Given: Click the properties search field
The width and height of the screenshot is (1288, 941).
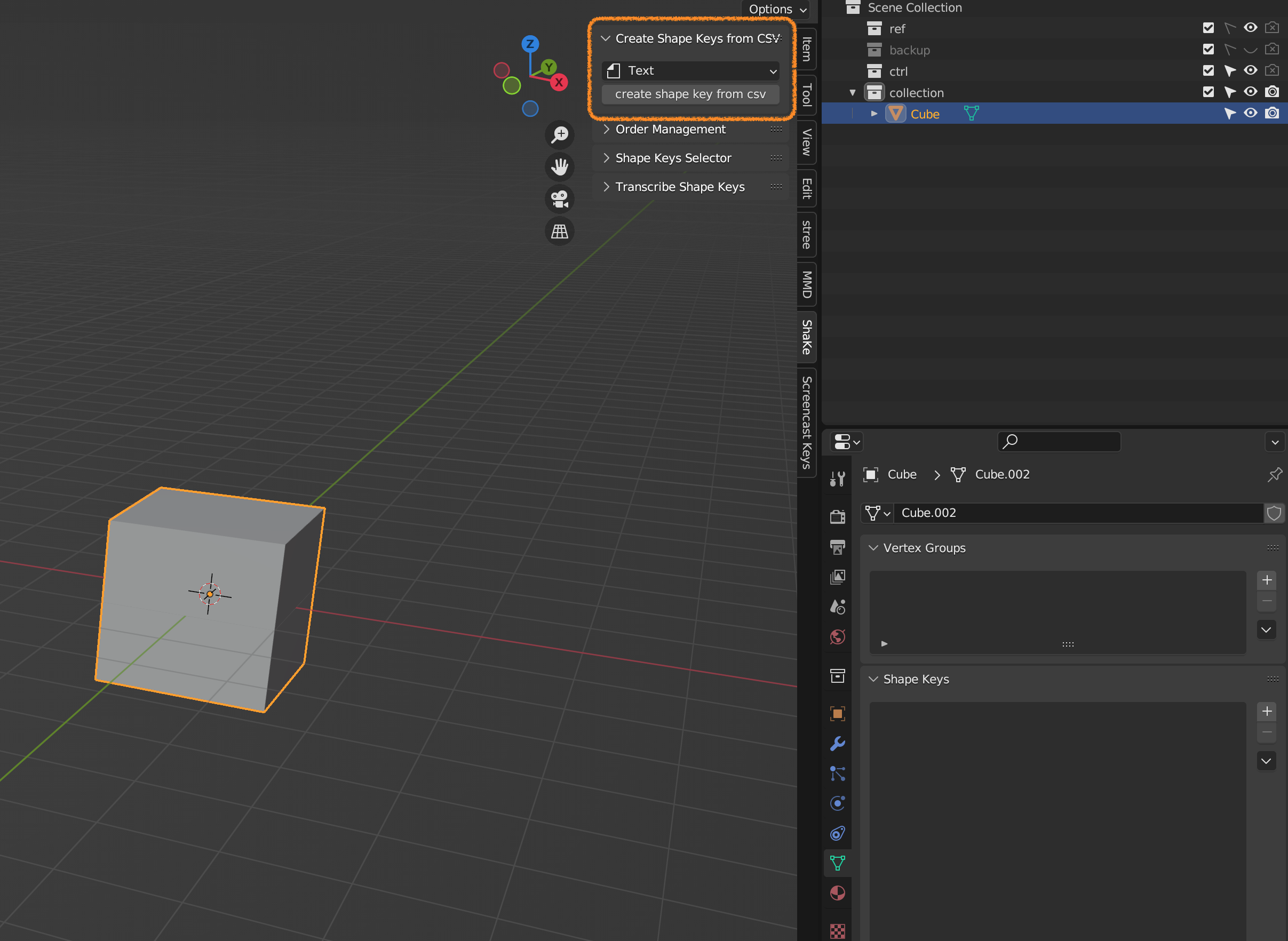Looking at the screenshot, I should (x=1060, y=442).
